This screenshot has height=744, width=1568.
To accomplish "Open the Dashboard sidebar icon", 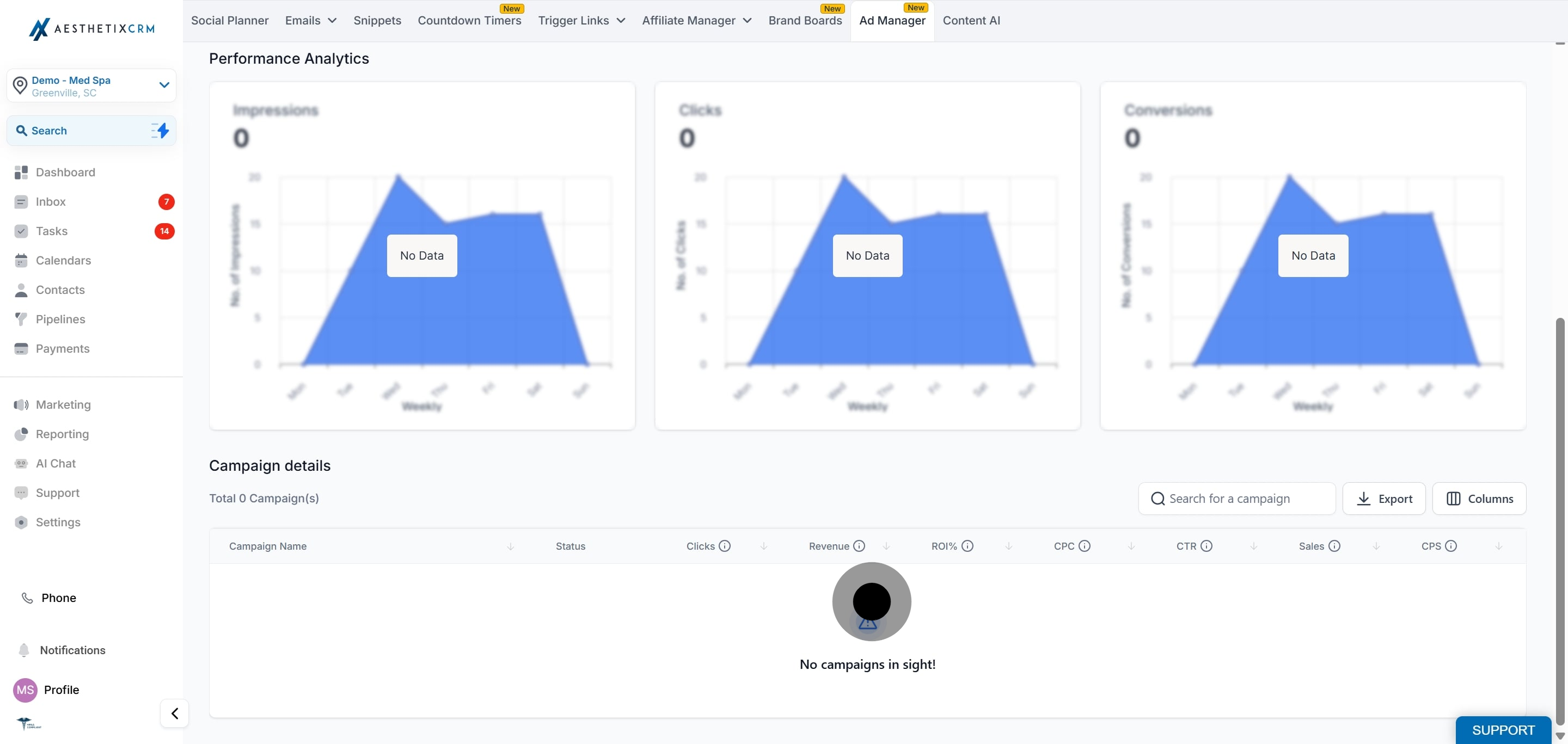I will pyautogui.click(x=21, y=172).
